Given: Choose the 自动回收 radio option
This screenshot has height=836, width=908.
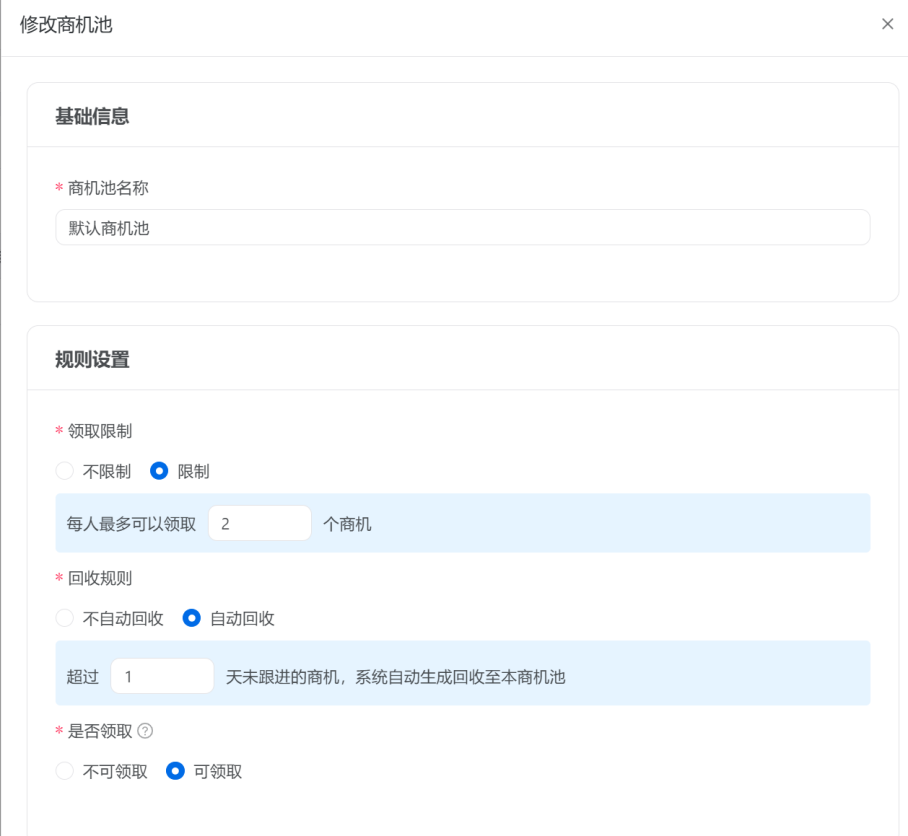Looking at the screenshot, I should click(192, 618).
